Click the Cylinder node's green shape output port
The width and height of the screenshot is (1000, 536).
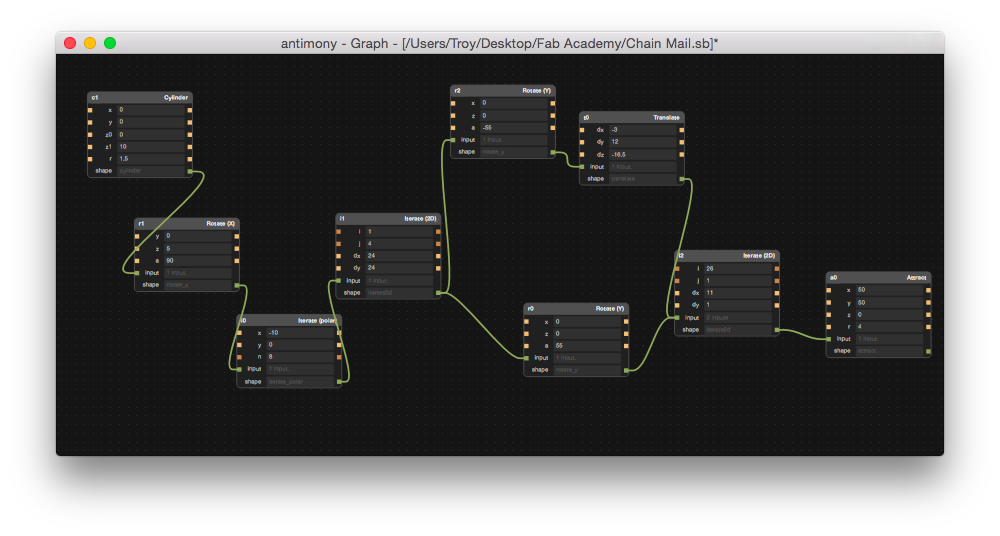coord(189,171)
